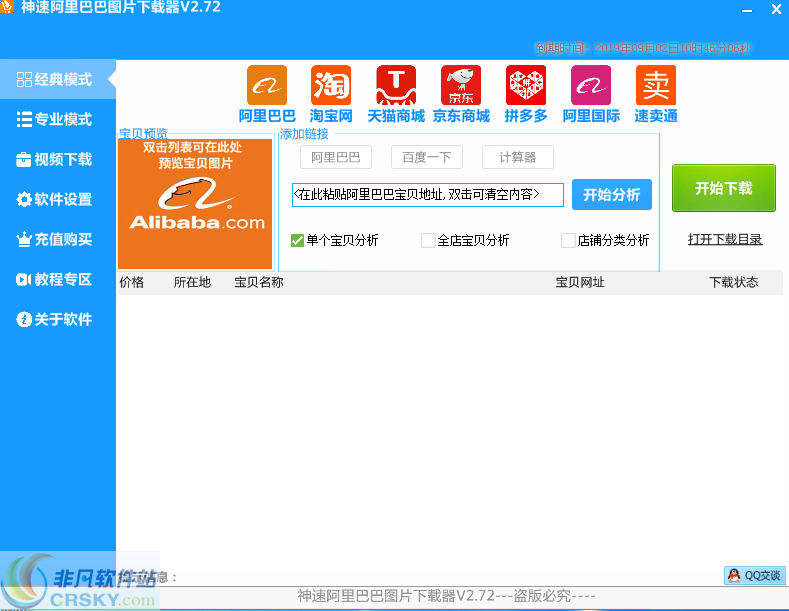The image size is (789, 611).
Task: Click the Alibaba.com preview image
Action: 195,204
